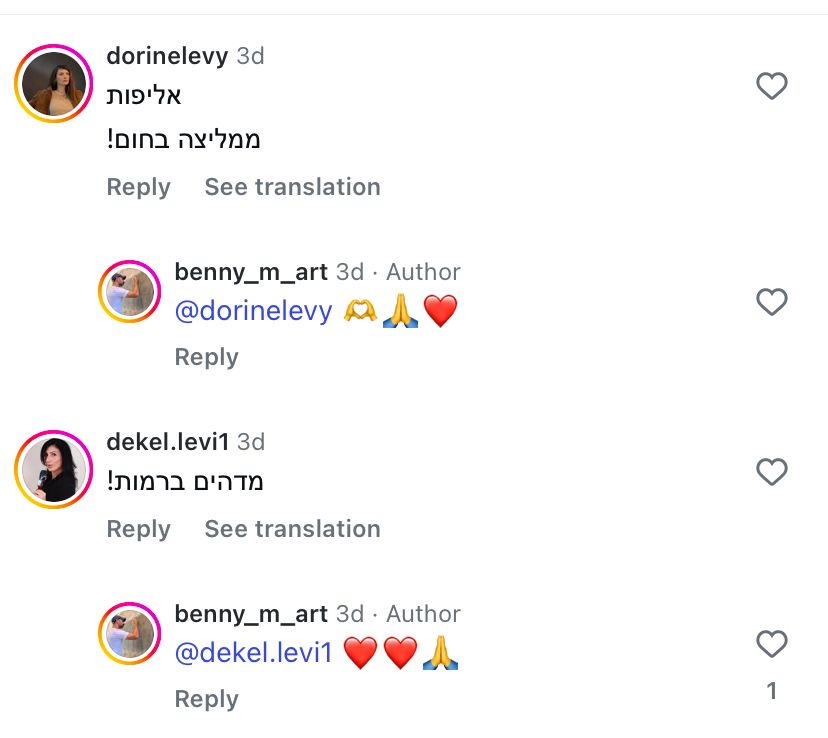Reply to dorinelevy's comment
Screen dimensions: 828x738
tap(138, 187)
